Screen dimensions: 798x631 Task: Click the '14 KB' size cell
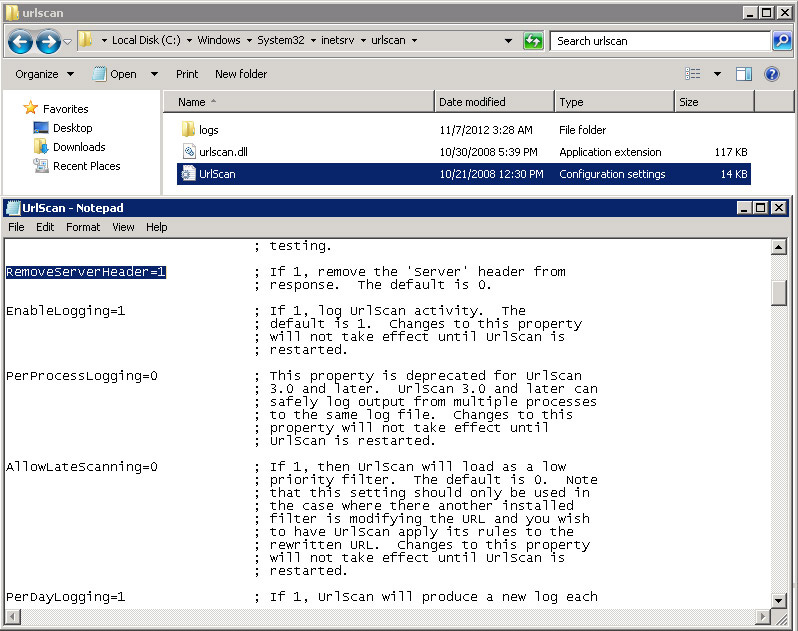(x=734, y=174)
